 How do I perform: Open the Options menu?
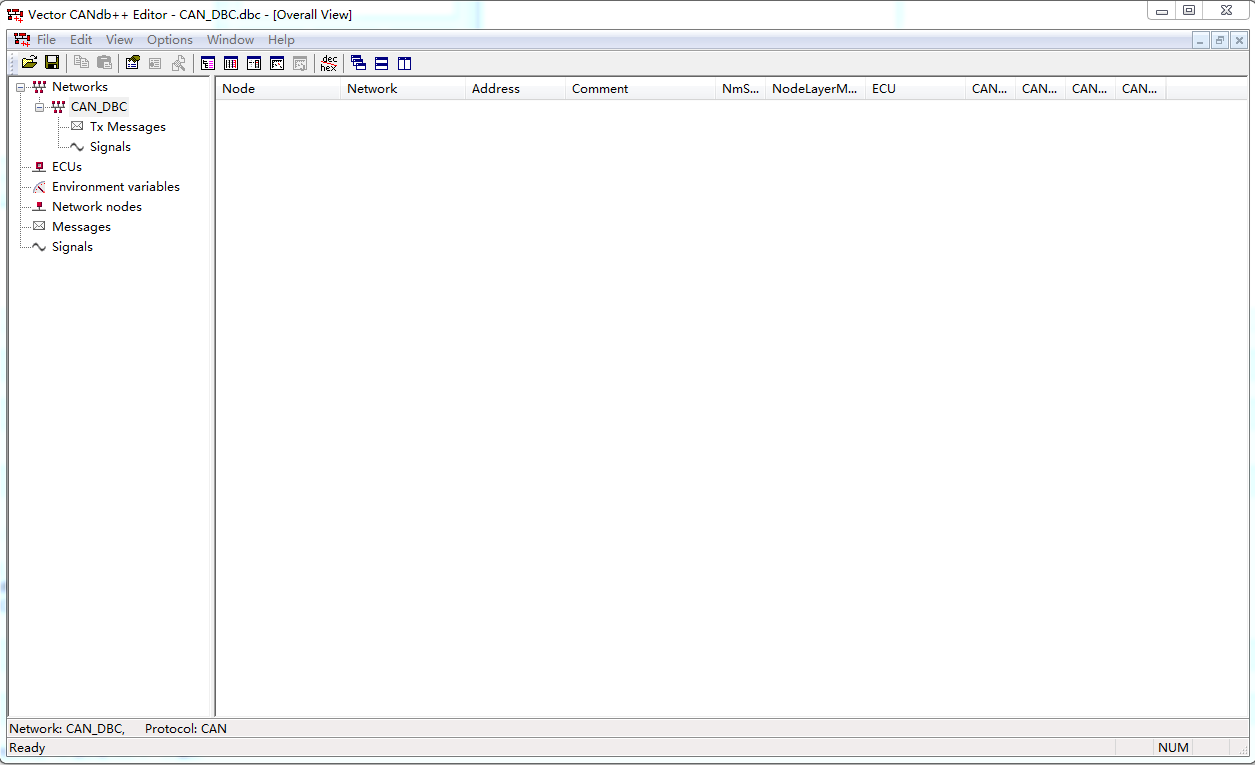point(170,40)
